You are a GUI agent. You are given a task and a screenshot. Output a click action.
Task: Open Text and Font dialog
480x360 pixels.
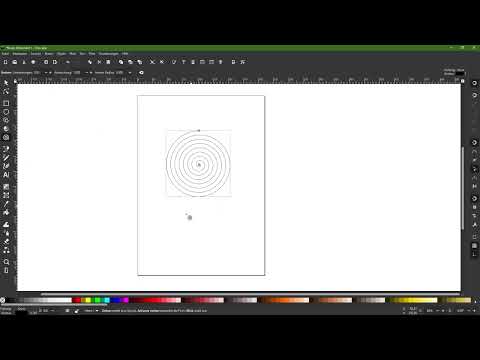[x=184, y=62]
